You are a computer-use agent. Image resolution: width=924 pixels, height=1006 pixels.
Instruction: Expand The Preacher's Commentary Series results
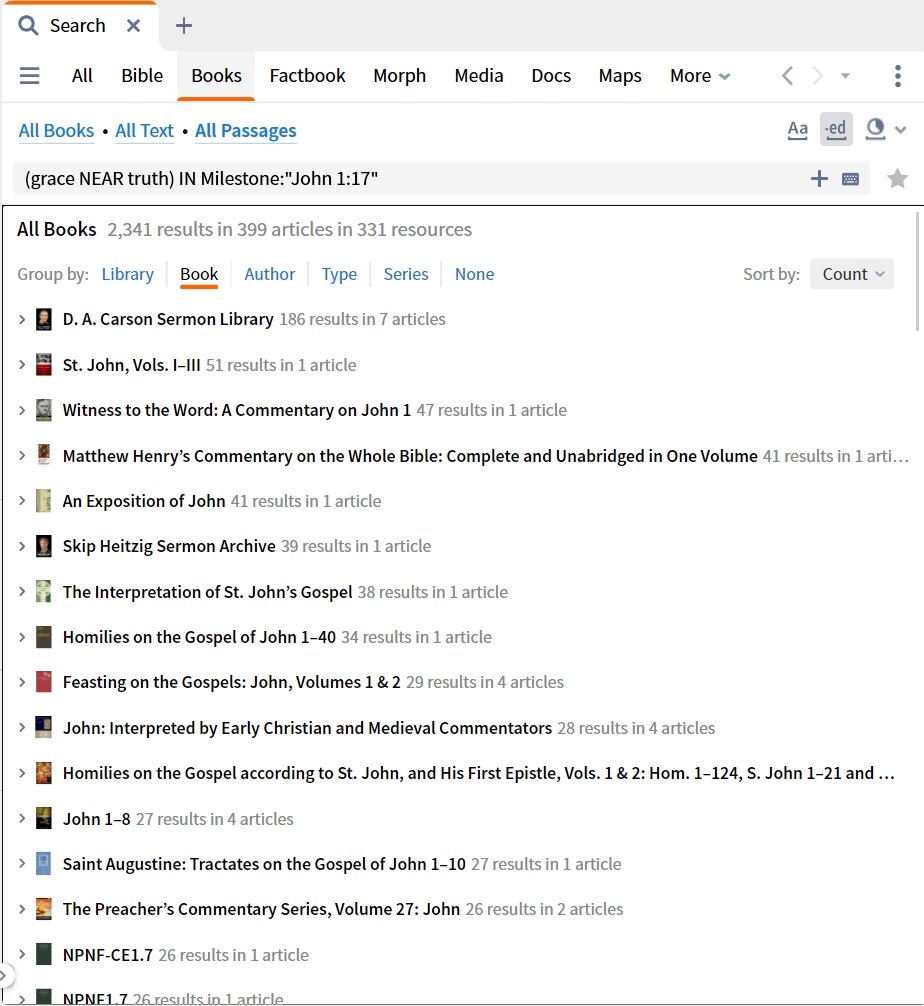(22, 909)
